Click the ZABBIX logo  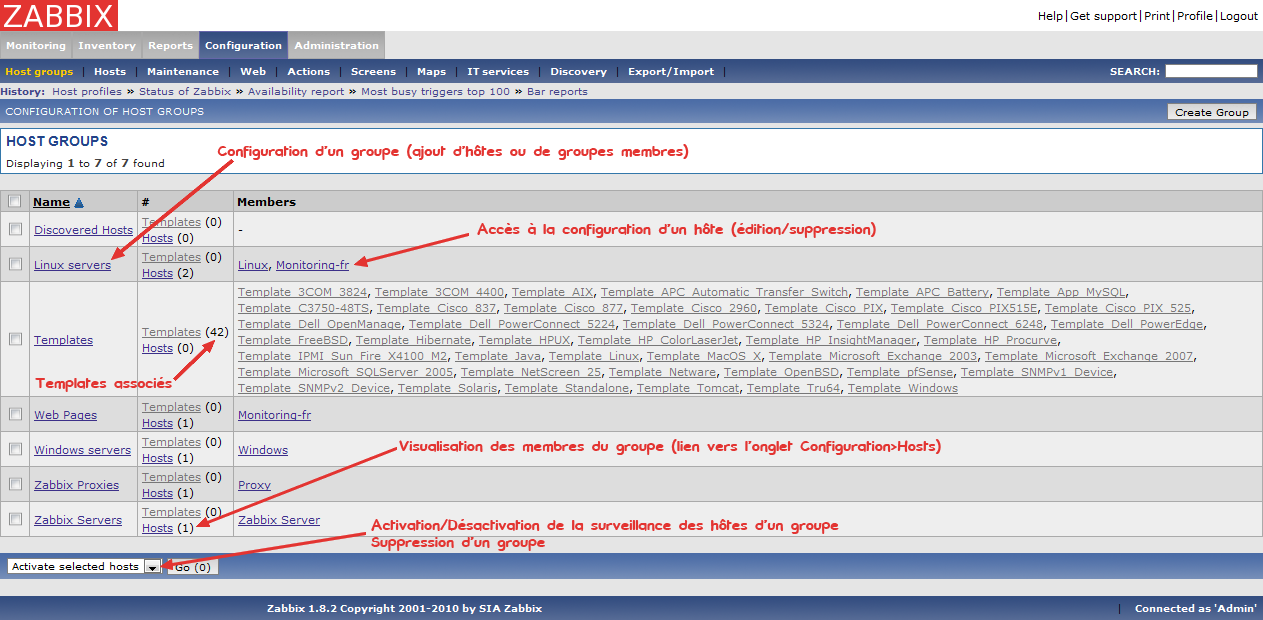click(59, 15)
